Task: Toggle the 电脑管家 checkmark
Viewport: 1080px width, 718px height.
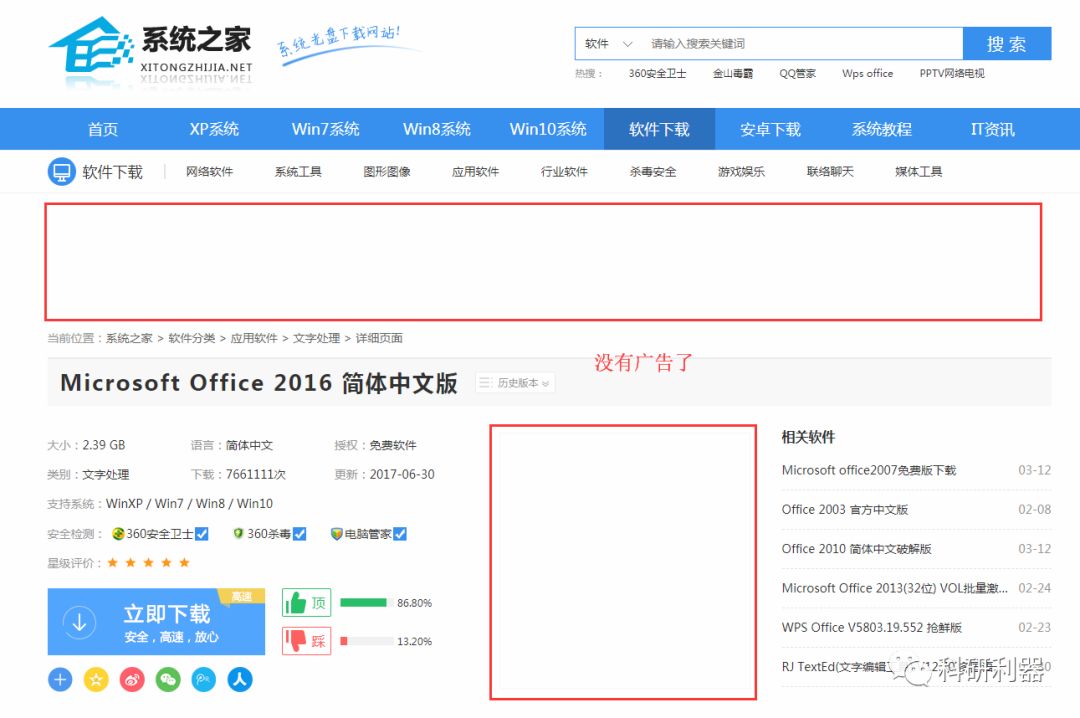Action: click(400, 534)
